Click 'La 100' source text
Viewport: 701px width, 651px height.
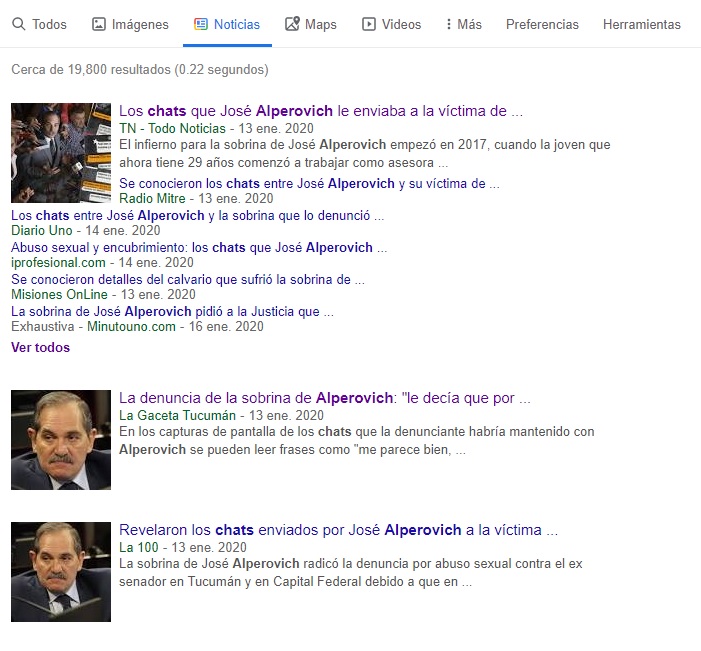click(139, 547)
